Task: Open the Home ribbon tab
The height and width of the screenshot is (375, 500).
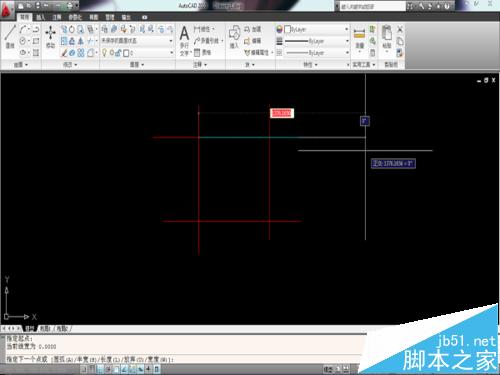Action: 25,17
